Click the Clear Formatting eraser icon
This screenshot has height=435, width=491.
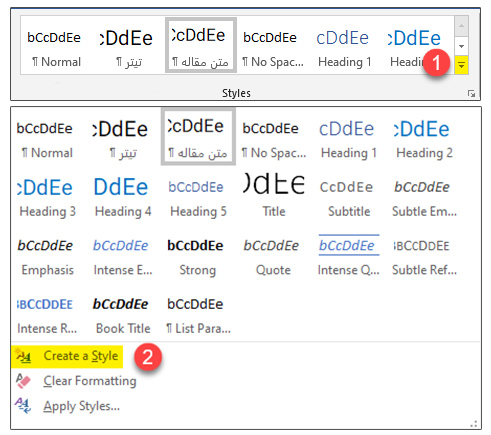(x=23, y=381)
